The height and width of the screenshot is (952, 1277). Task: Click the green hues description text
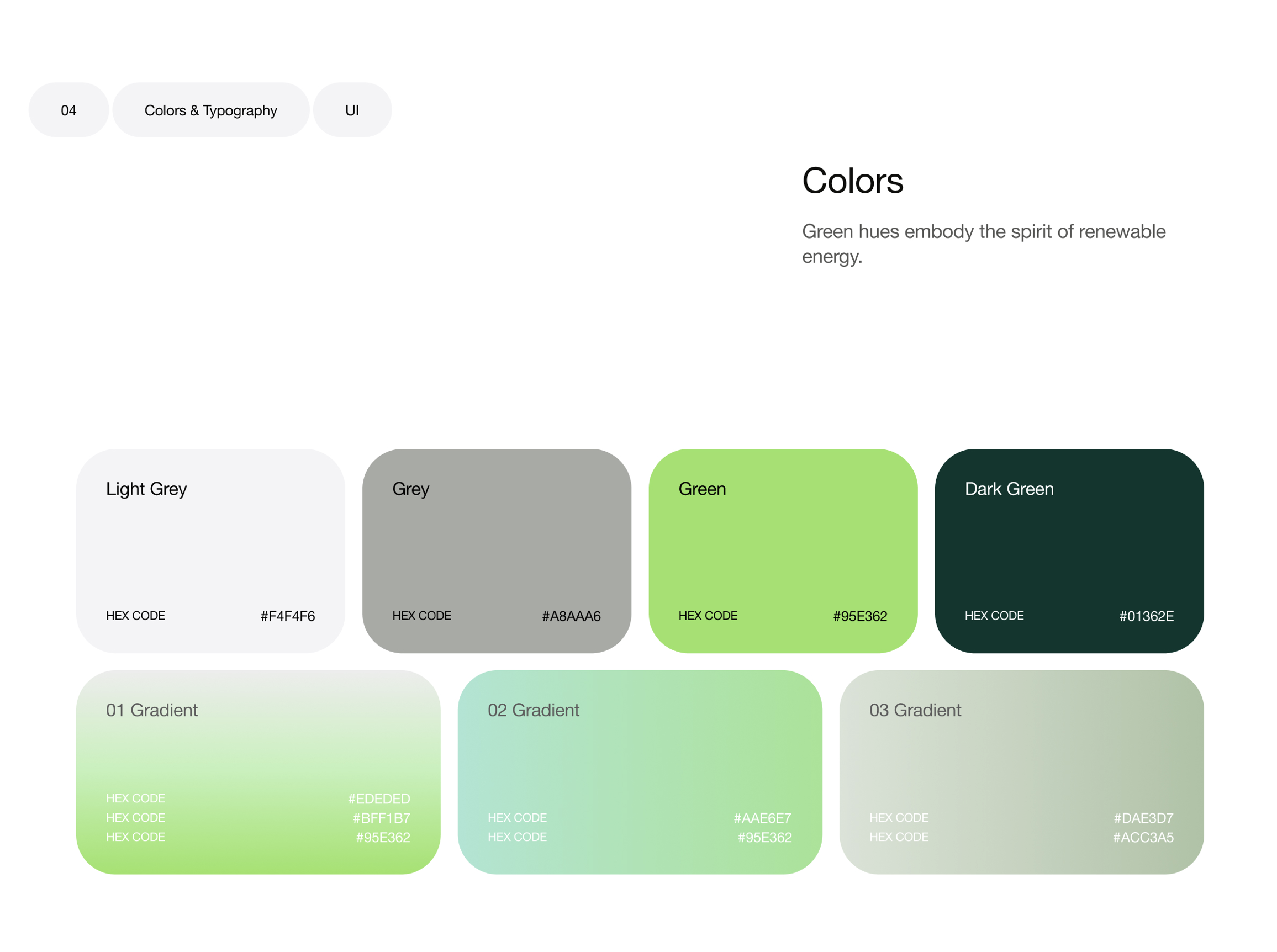tap(983, 243)
